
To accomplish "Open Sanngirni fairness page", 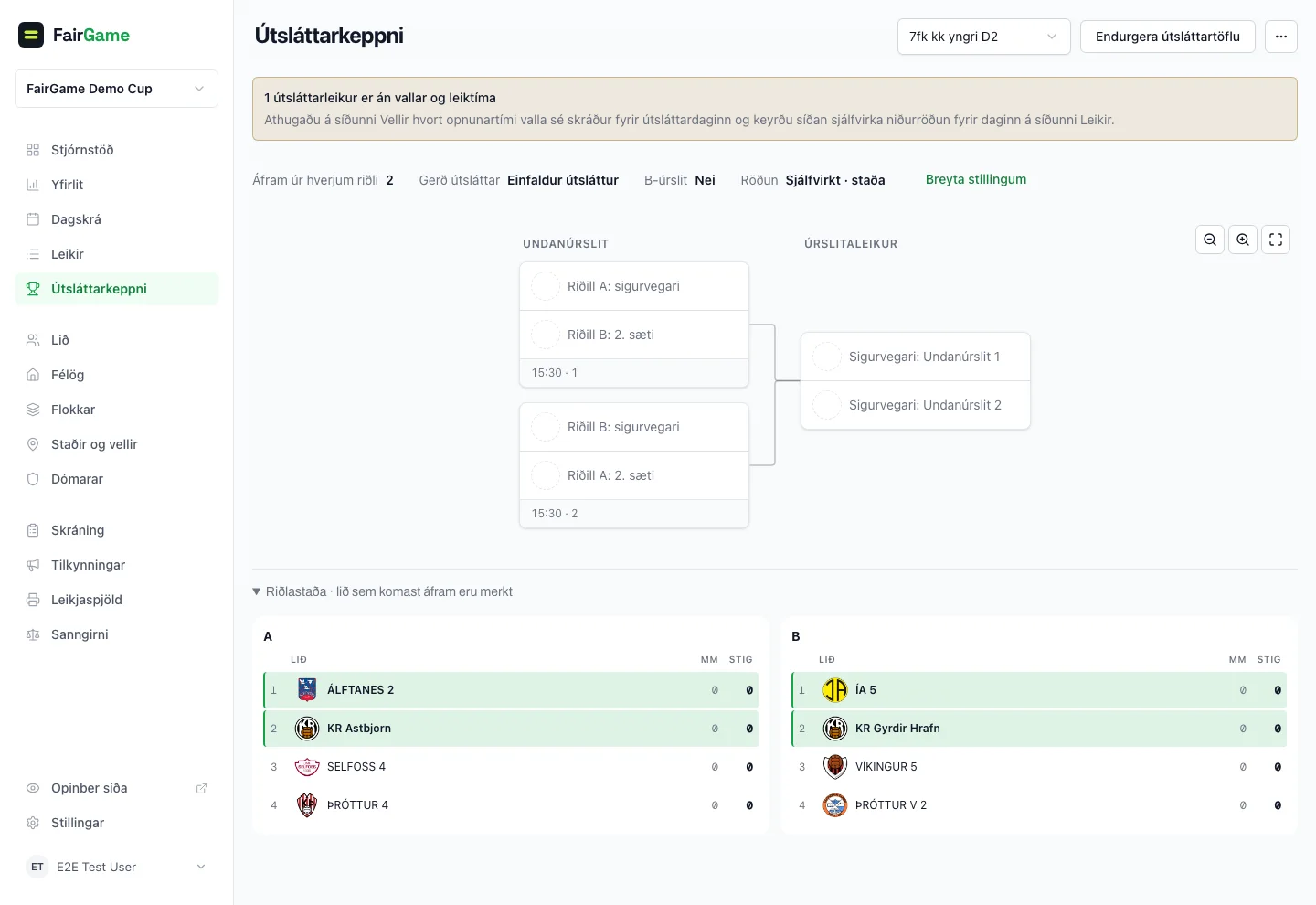I will coord(116,634).
